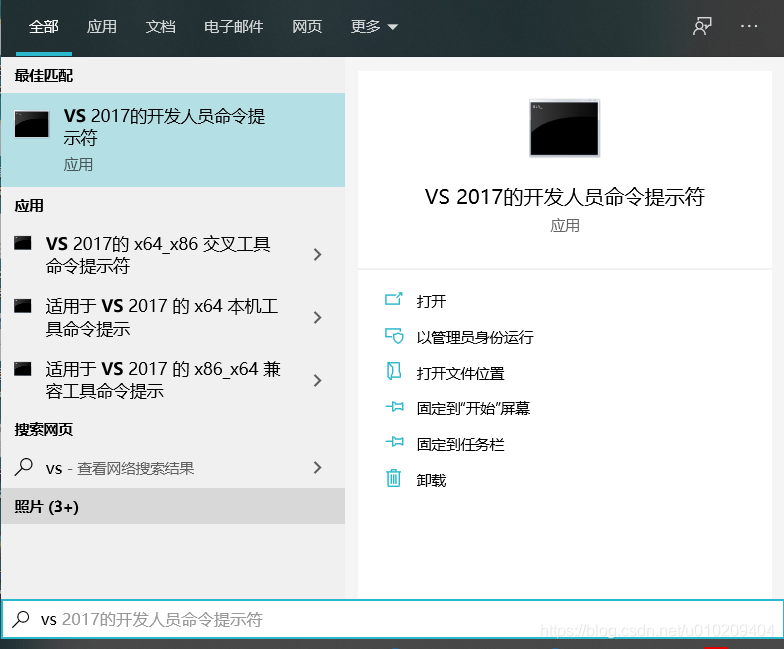
Task: Expand arrow for vs web search result
Action: [317, 468]
